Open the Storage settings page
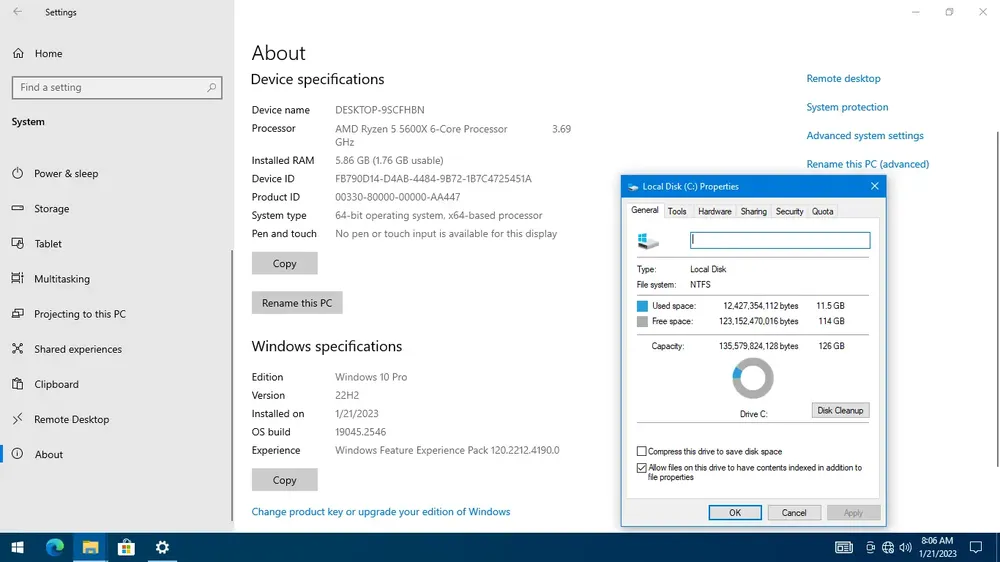1000x562 pixels. click(x=51, y=209)
